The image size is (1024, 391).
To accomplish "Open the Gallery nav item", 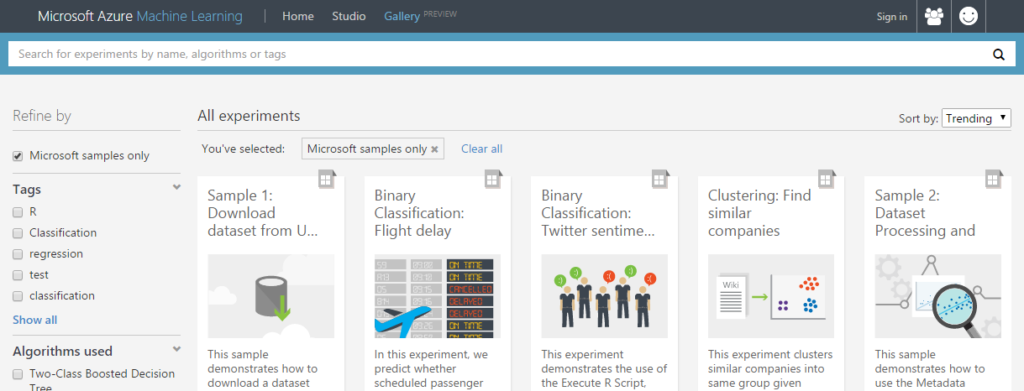I will [x=402, y=16].
